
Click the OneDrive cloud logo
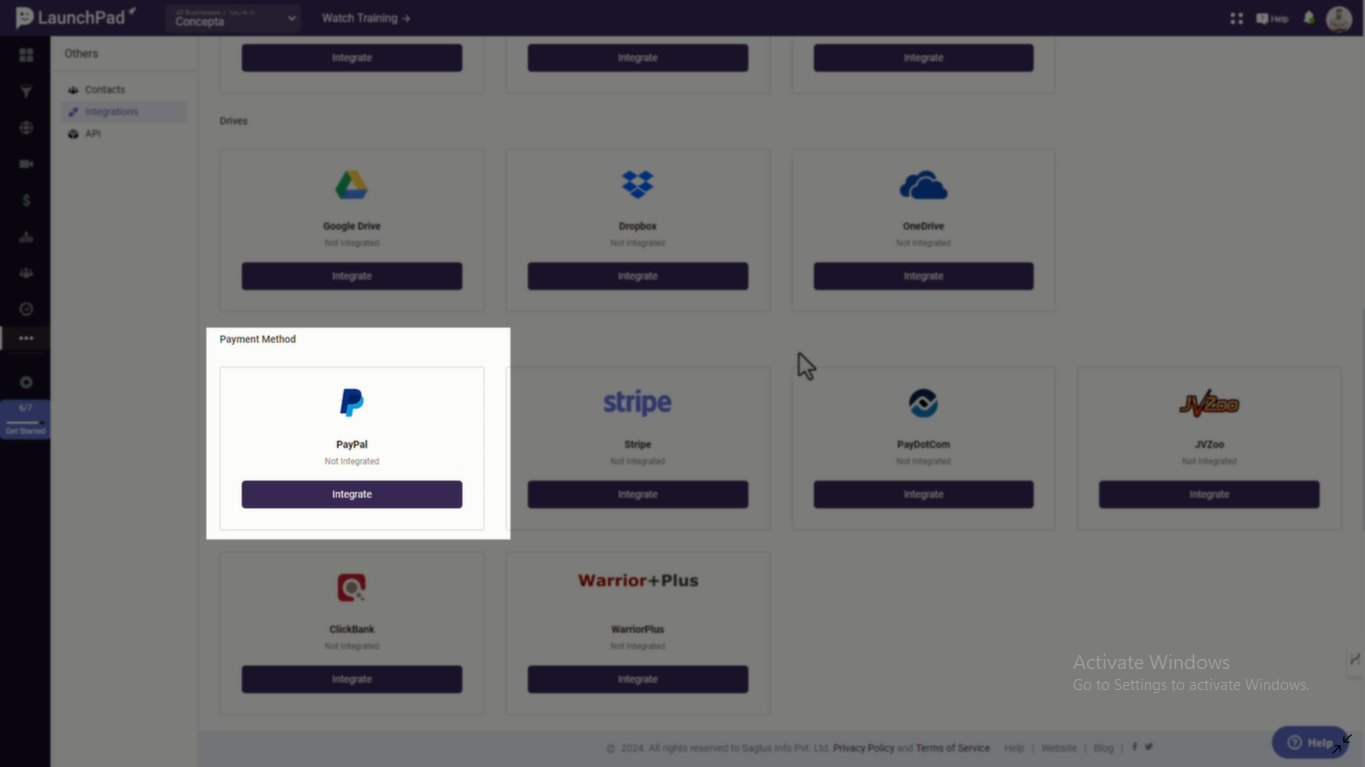(x=923, y=185)
